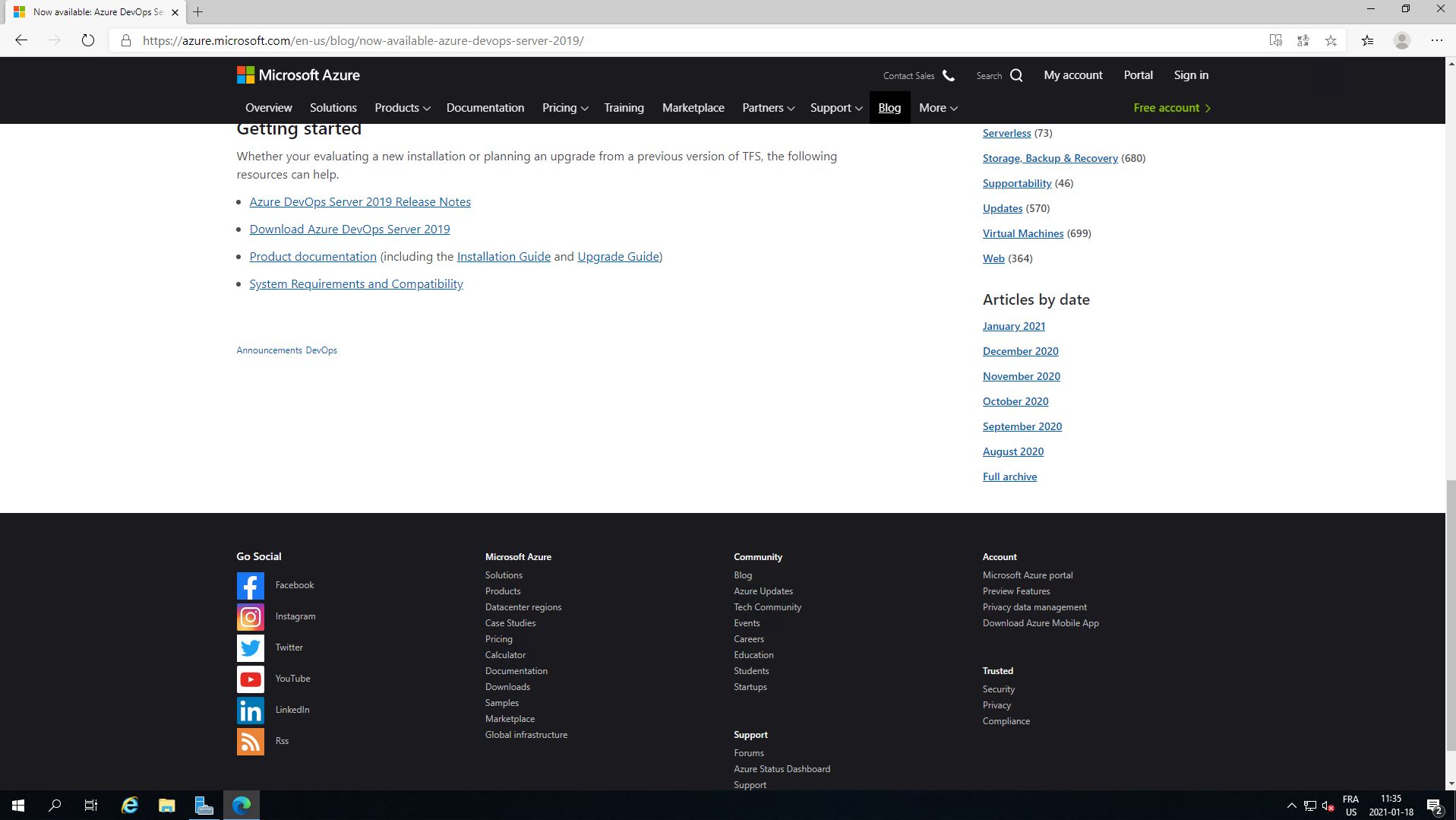The image size is (1456, 820).
Task: Expand the Products dropdown menu
Action: pyautogui.click(x=402, y=108)
